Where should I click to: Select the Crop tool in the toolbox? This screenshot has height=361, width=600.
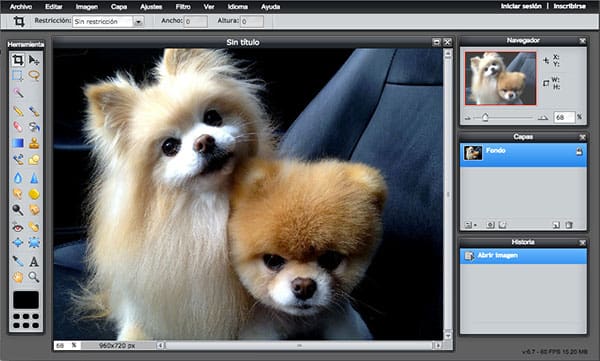tap(18, 60)
